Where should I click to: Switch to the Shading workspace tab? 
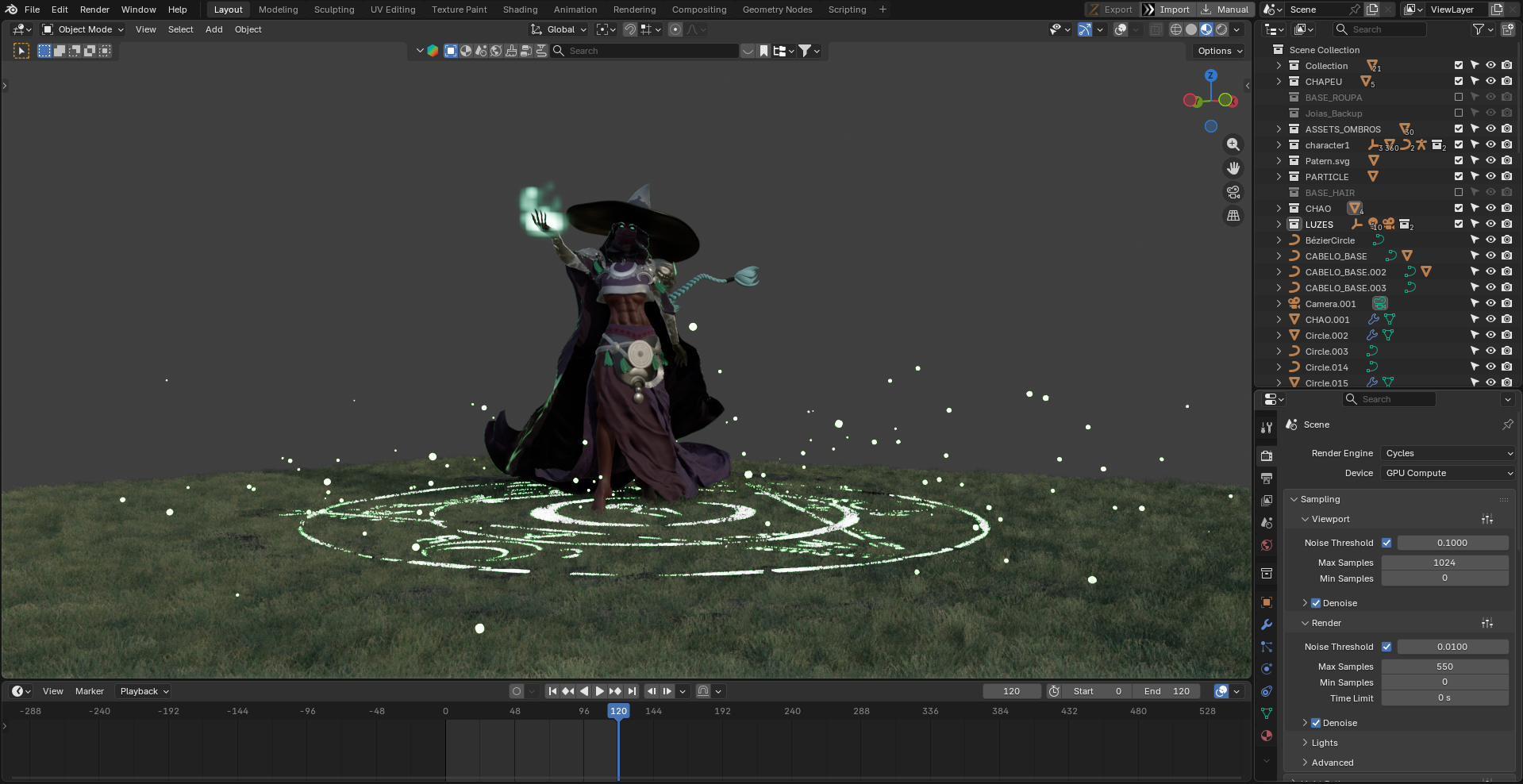[519, 10]
